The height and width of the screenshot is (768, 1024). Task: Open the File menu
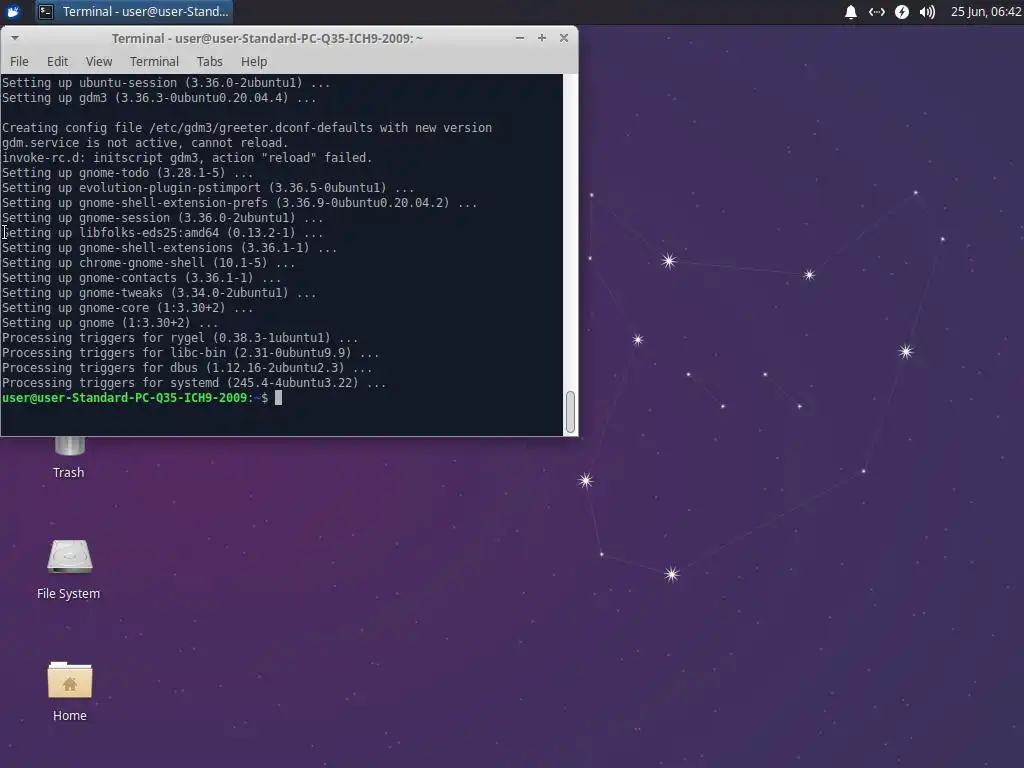pyautogui.click(x=19, y=61)
